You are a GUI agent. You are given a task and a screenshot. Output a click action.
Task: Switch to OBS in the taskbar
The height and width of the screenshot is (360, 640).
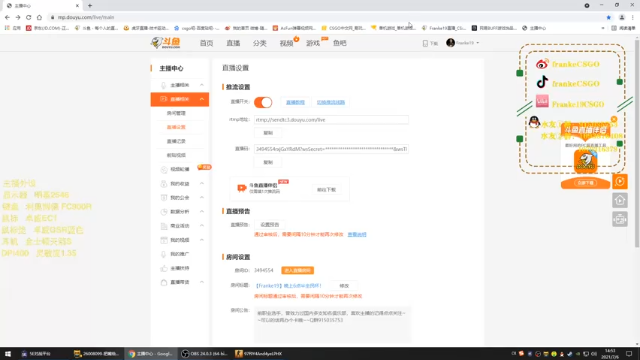pos(204,353)
